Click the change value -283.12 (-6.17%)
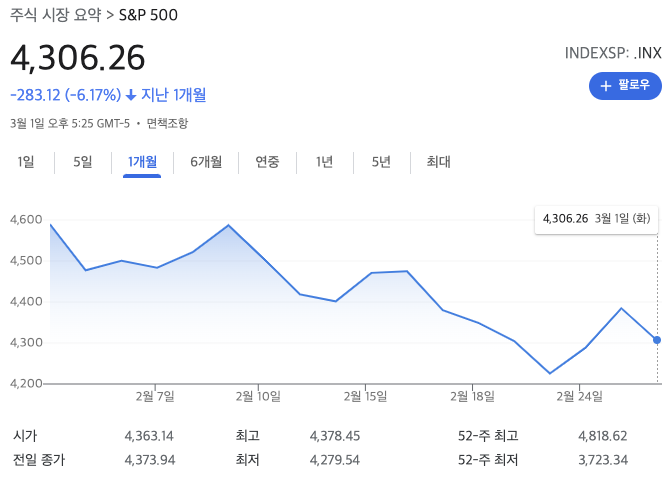The image size is (672, 485). pyautogui.click(x=66, y=95)
